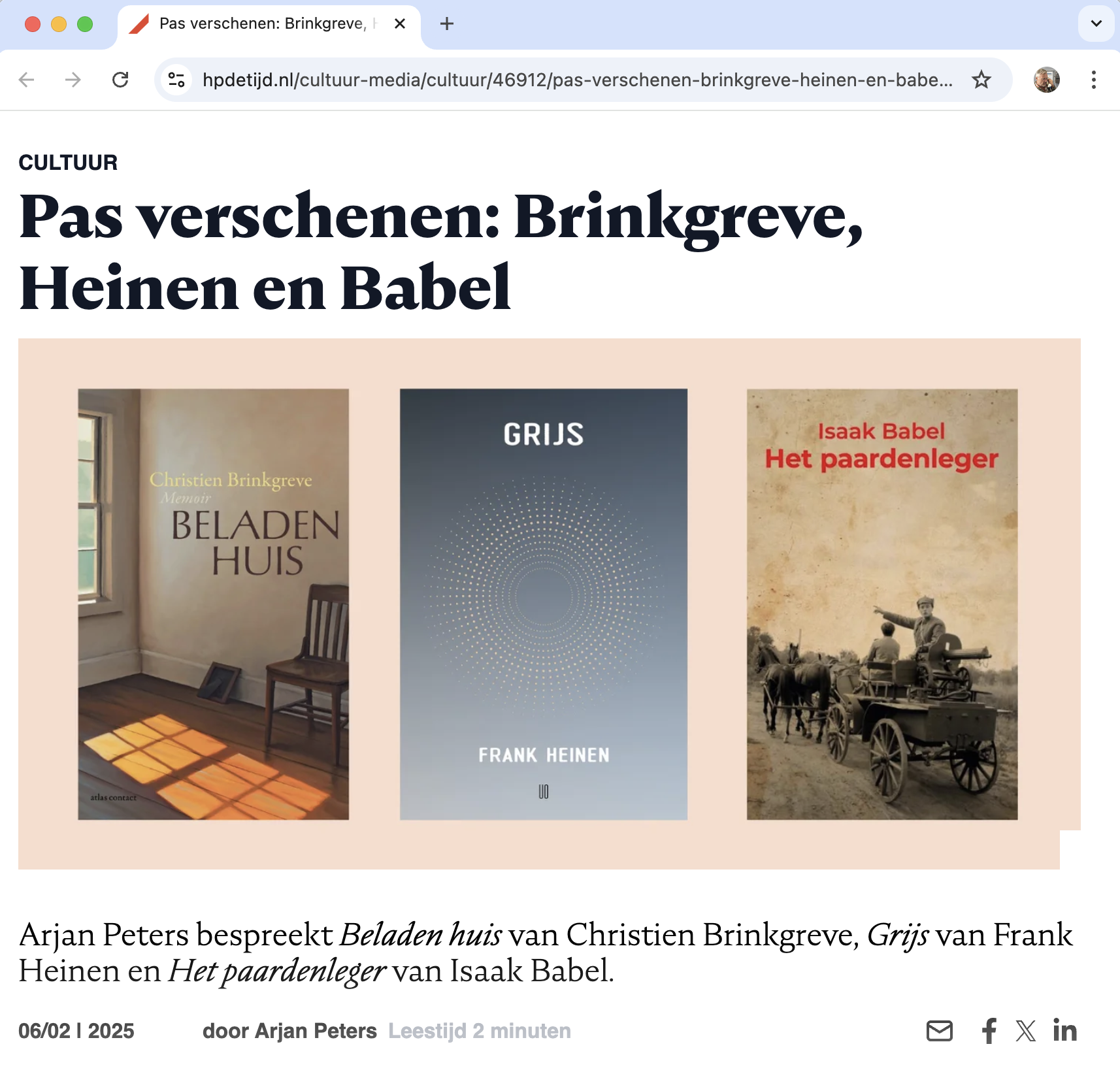1120x1074 pixels.
Task: Go back to the previous page
Action: pyautogui.click(x=27, y=80)
